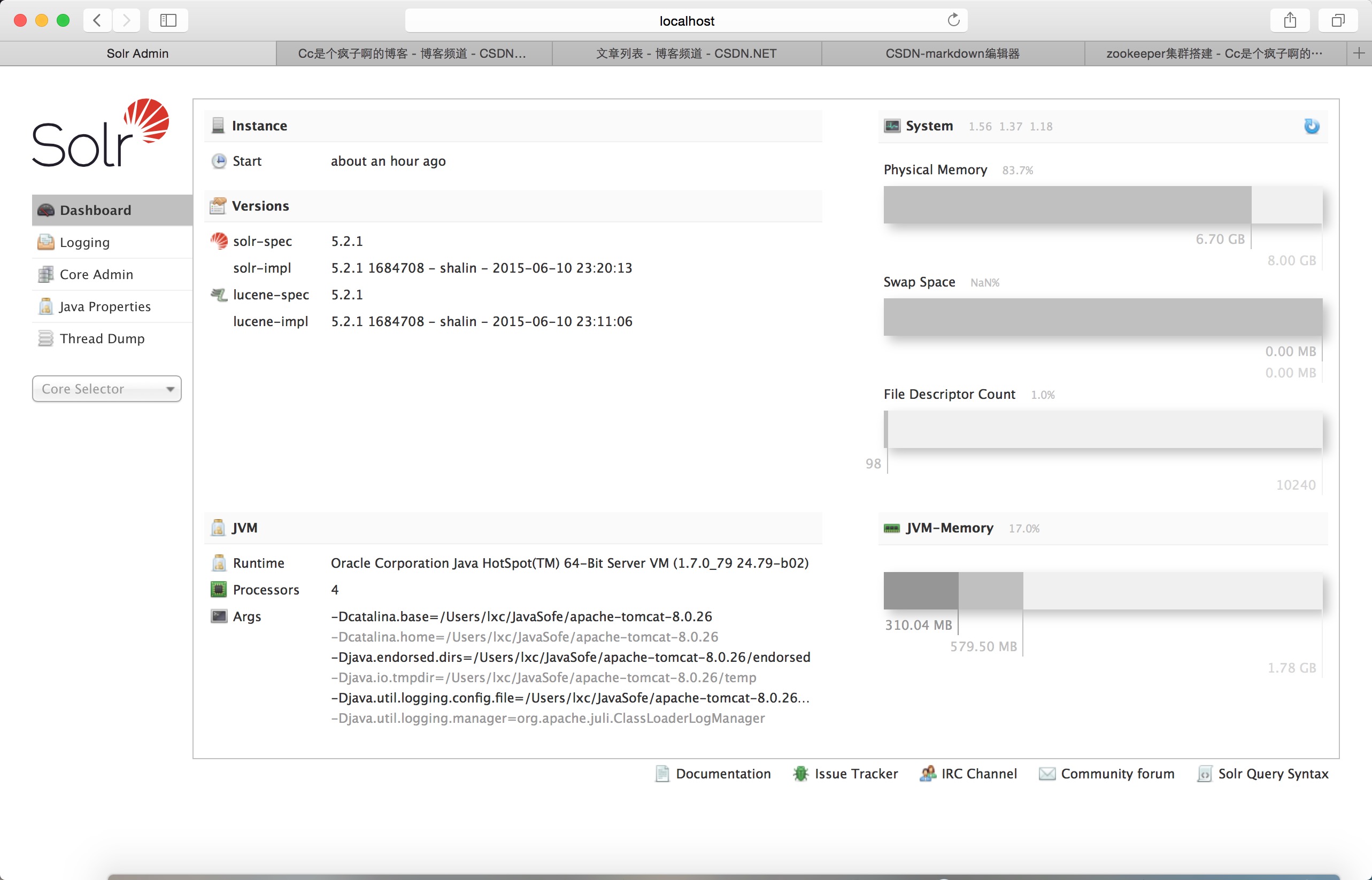The width and height of the screenshot is (1372, 880).
Task: Click the -Djava.endorsed.dirs argument line
Action: click(x=571, y=657)
